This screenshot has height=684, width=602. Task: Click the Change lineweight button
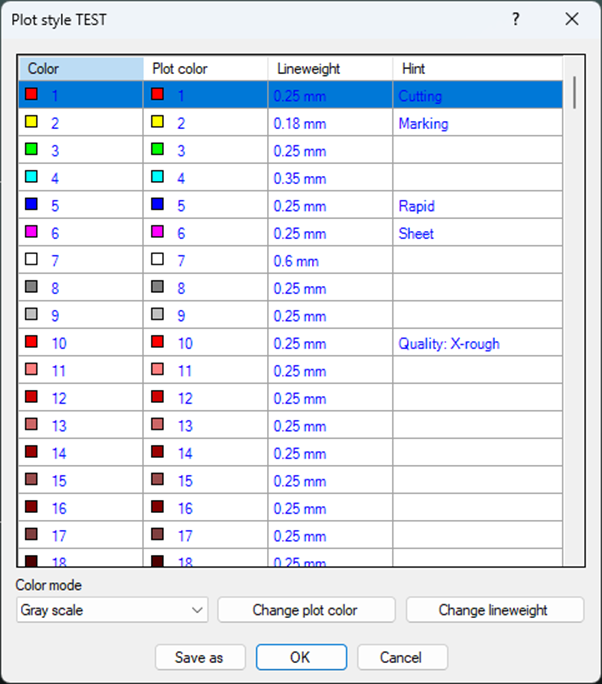pos(495,610)
